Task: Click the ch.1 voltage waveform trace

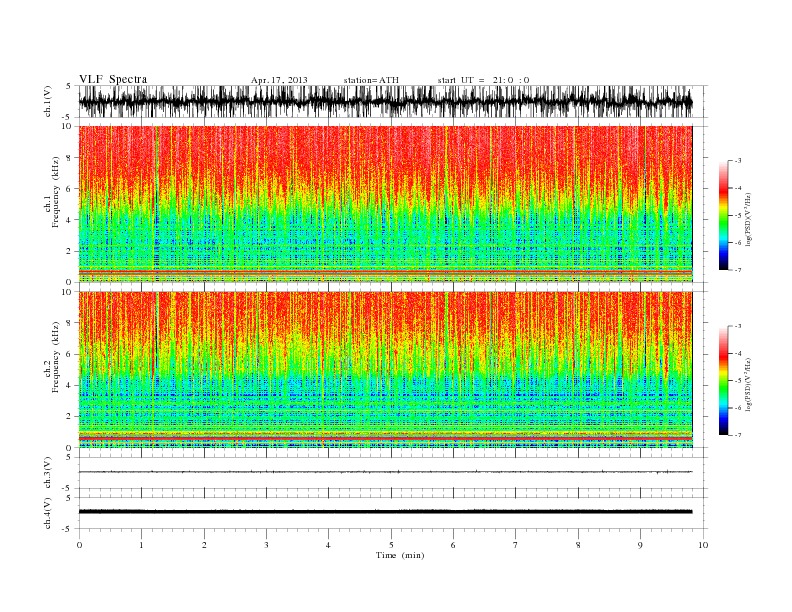Action: pos(385,102)
